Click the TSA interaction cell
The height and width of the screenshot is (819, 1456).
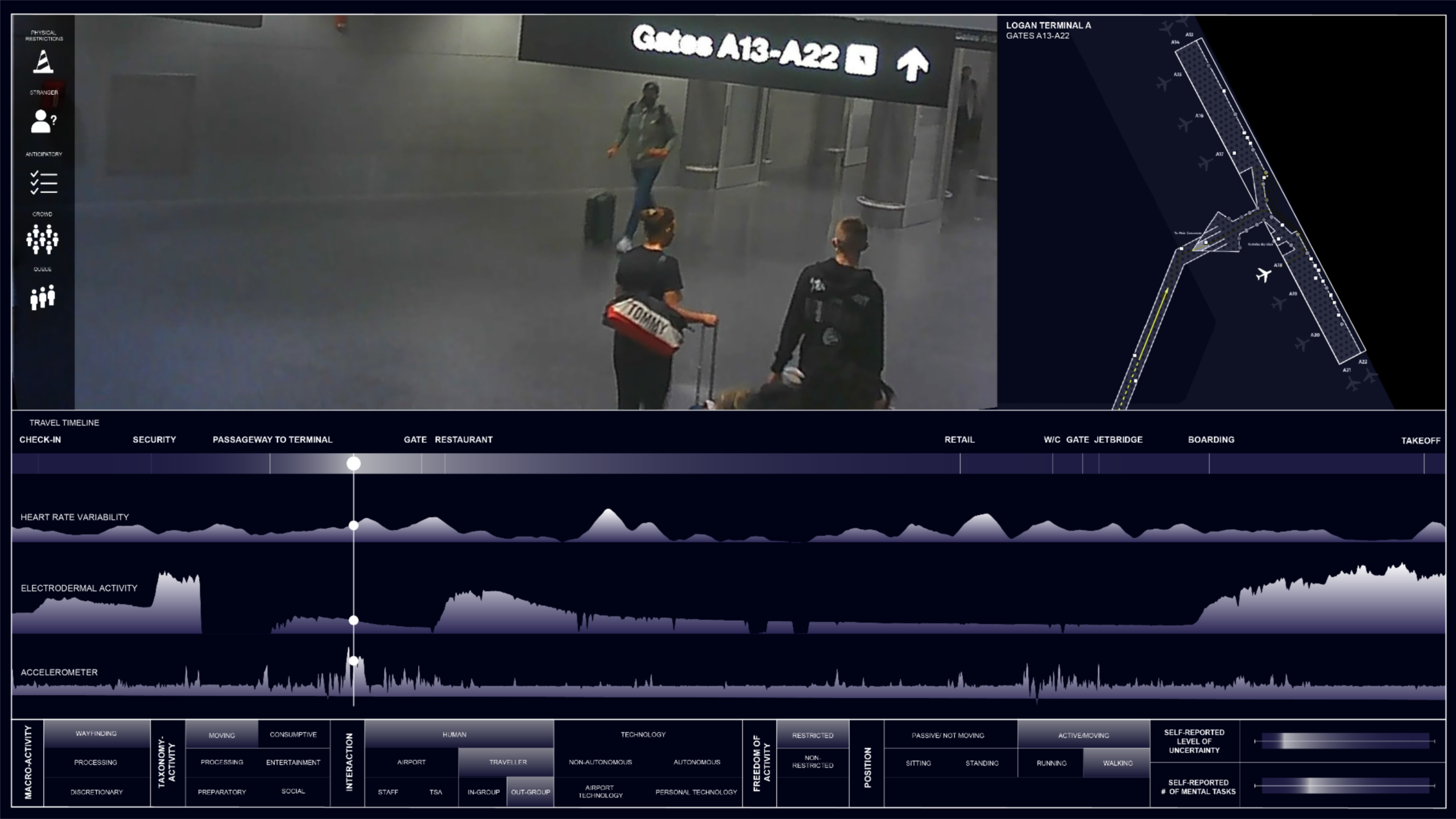tap(435, 791)
